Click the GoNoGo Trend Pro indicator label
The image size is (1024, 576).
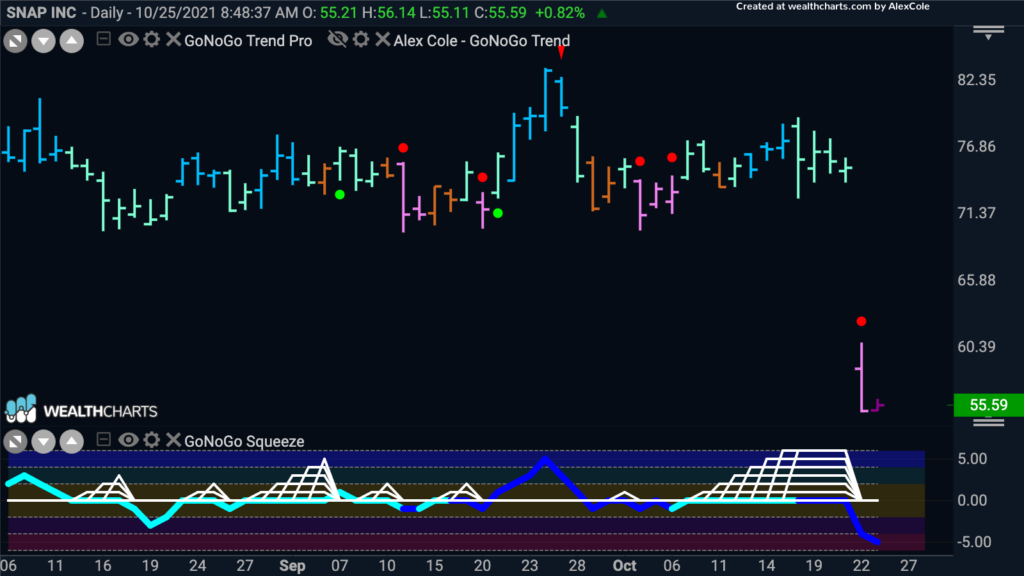pyautogui.click(x=248, y=40)
